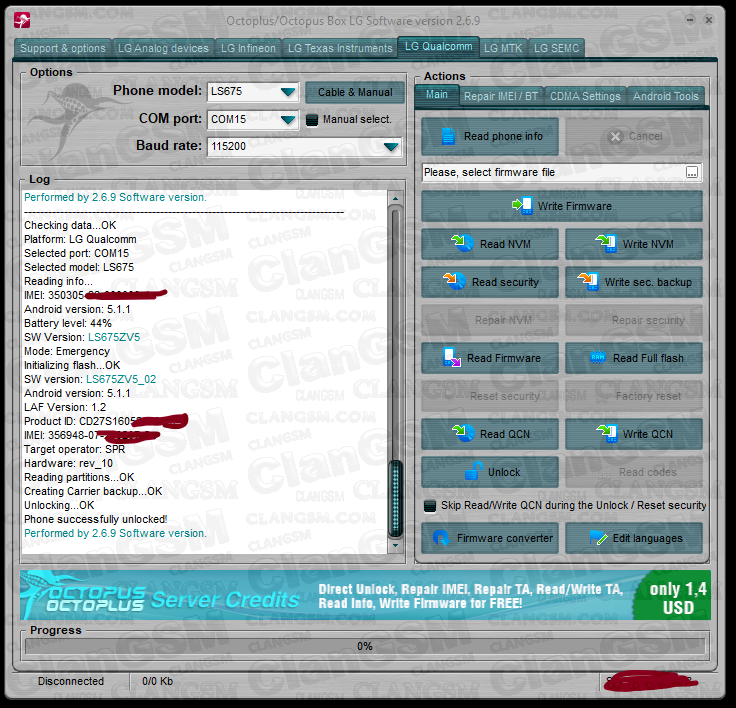Click the Firmware converter icon

click(441, 537)
